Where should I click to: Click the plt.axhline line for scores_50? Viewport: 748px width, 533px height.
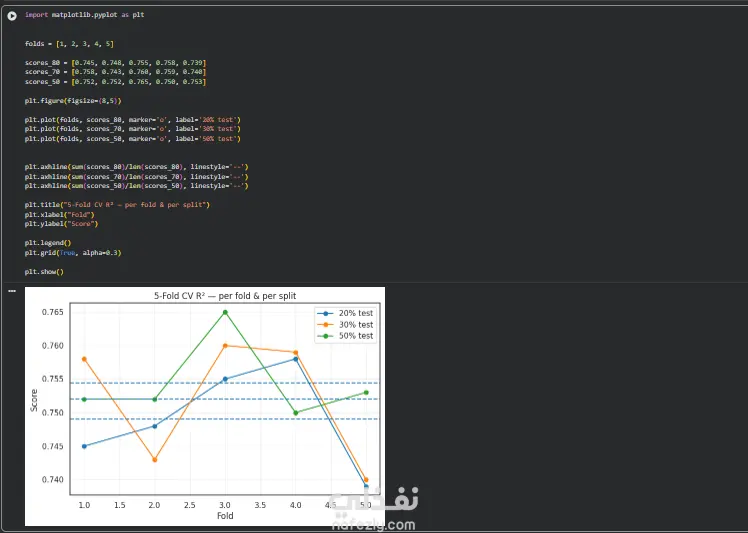pos(136,186)
